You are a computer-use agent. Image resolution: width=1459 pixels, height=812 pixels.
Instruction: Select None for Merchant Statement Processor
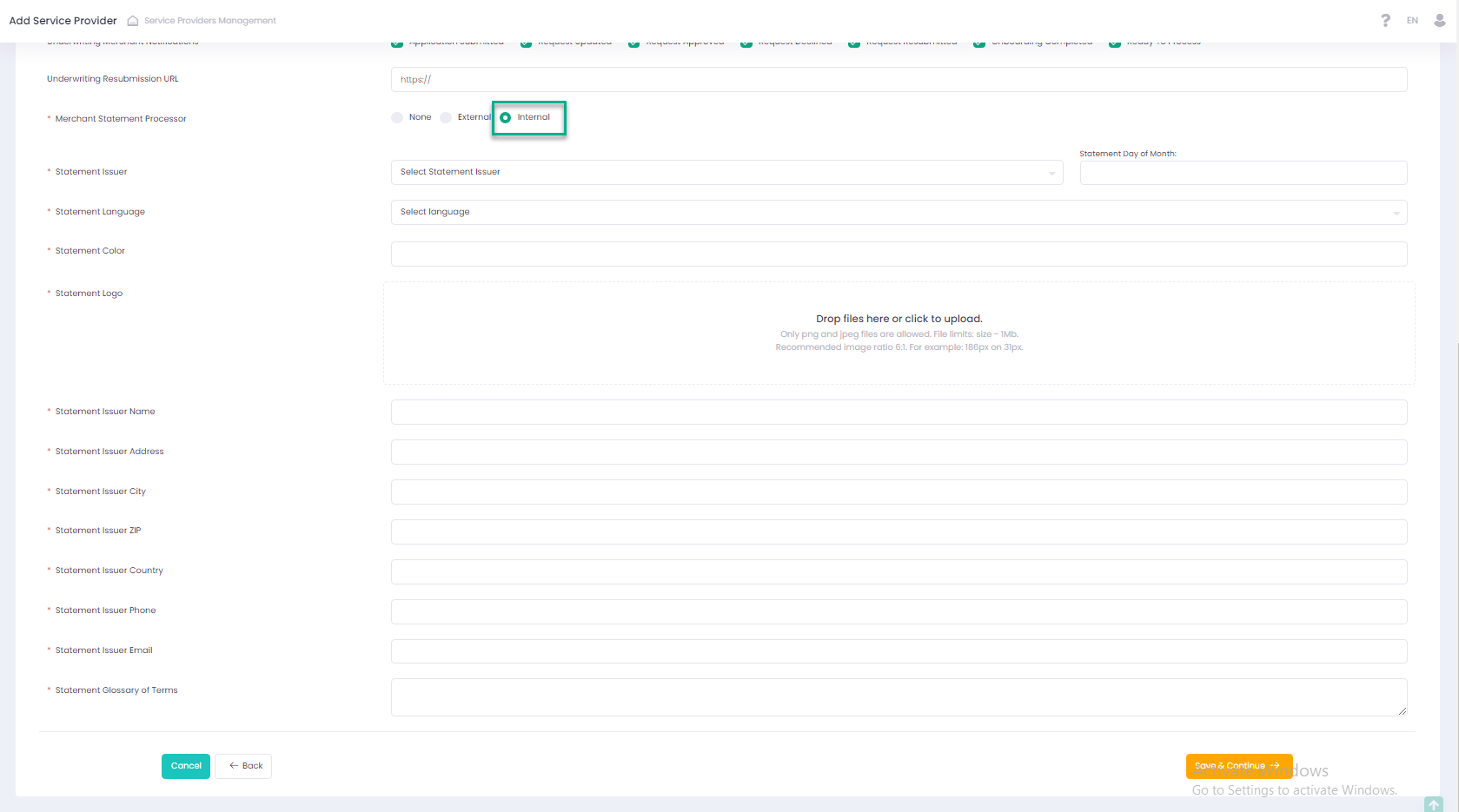pyautogui.click(x=398, y=118)
